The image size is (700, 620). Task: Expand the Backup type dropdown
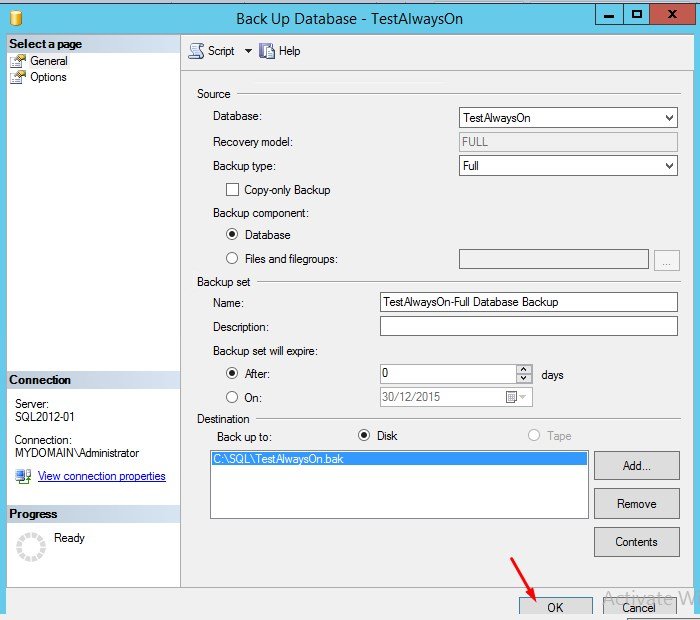[x=669, y=166]
